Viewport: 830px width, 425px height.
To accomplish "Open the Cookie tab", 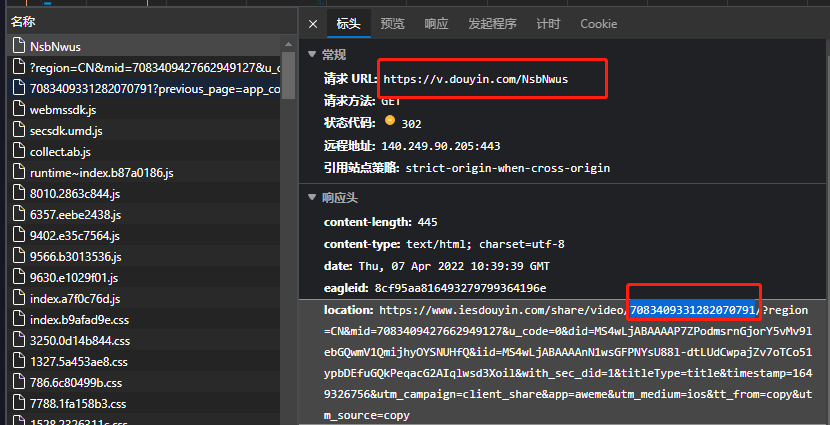I will pyautogui.click(x=599, y=24).
